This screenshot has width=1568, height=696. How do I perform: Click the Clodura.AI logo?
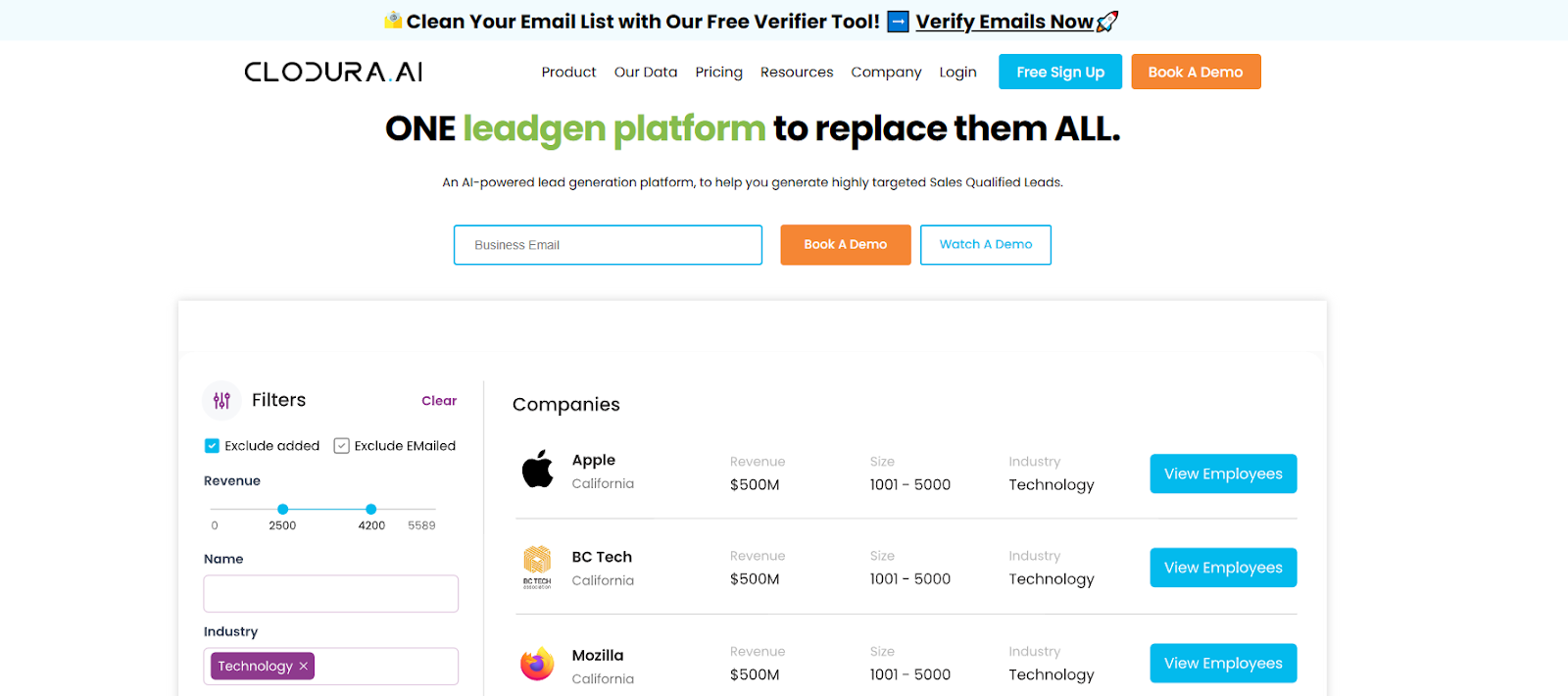tap(333, 72)
